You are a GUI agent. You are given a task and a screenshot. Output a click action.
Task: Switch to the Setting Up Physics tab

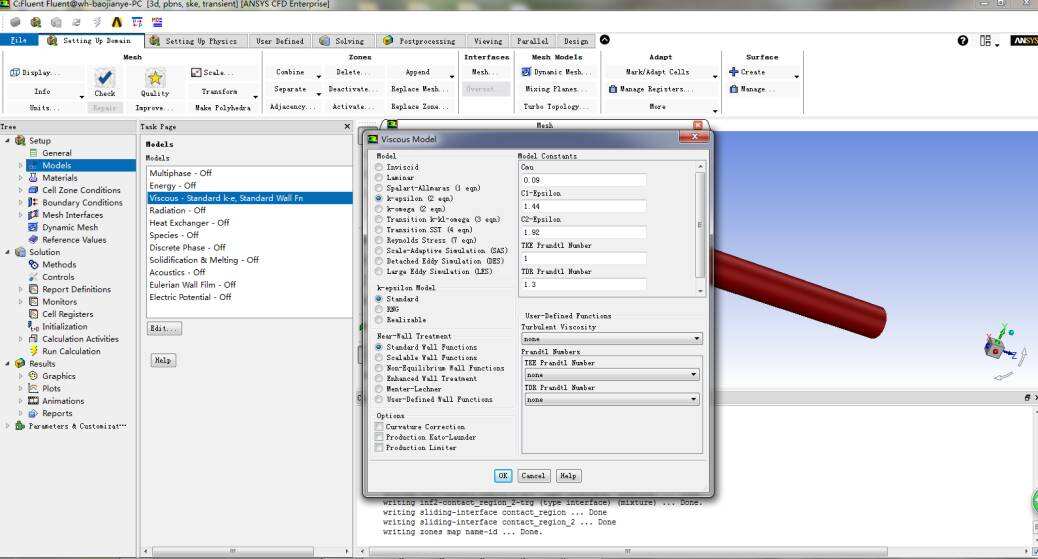pos(194,41)
